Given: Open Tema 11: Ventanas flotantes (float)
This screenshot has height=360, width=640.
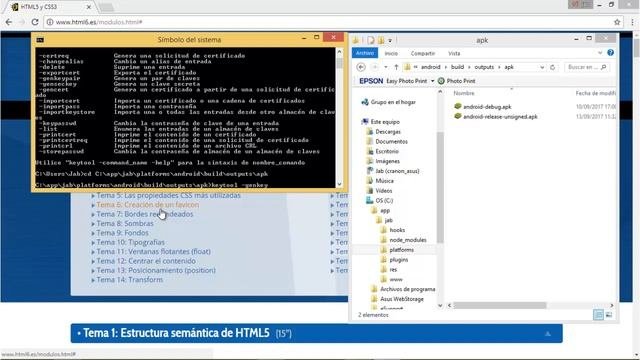Looking at the screenshot, I should pyautogui.click(x=153, y=251).
